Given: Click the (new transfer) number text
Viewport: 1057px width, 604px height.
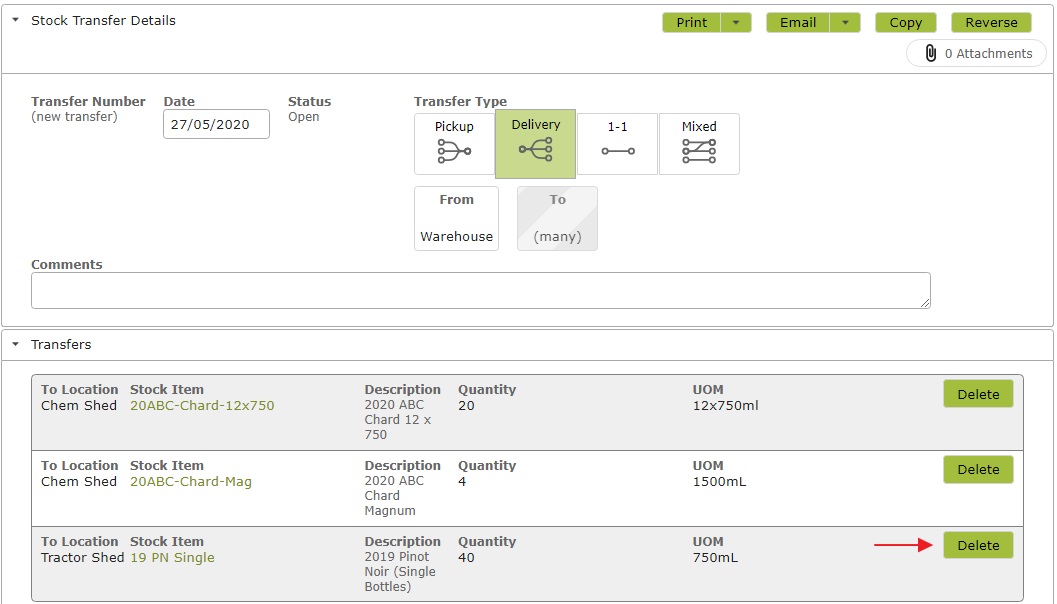Looking at the screenshot, I should (x=74, y=117).
